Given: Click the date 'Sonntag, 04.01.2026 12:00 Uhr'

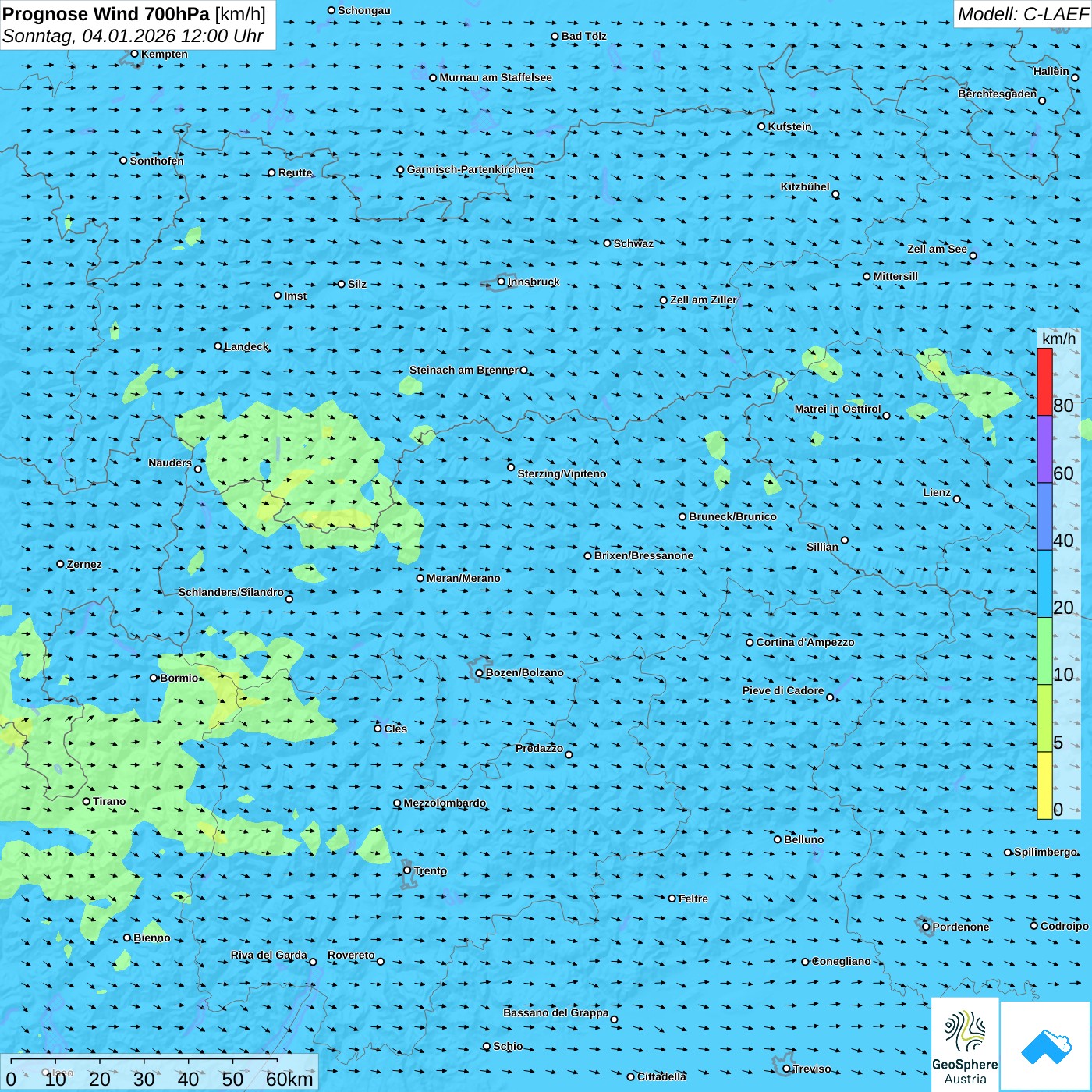Looking at the screenshot, I should 133,36.
